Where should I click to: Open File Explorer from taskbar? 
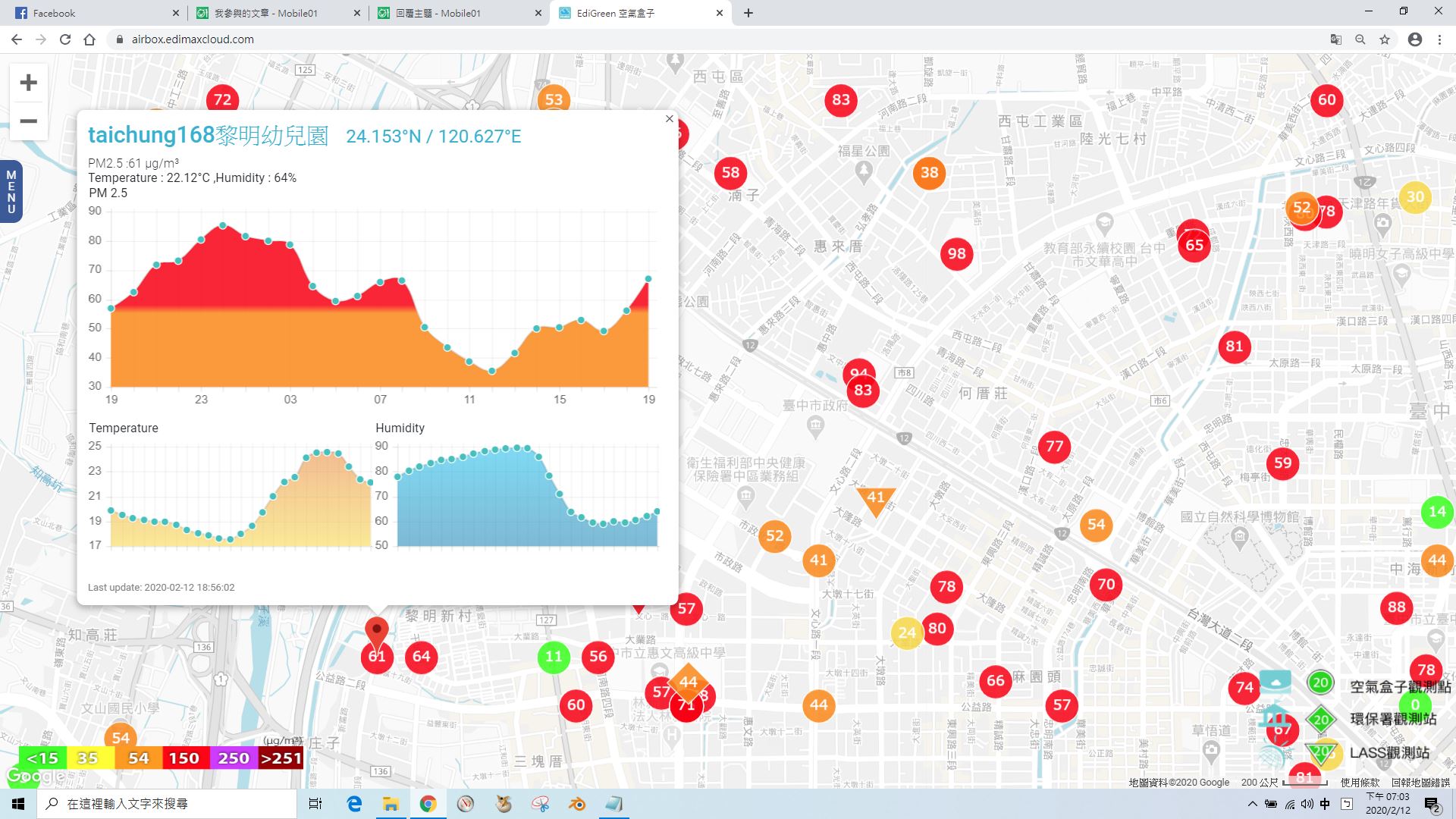[x=391, y=804]
